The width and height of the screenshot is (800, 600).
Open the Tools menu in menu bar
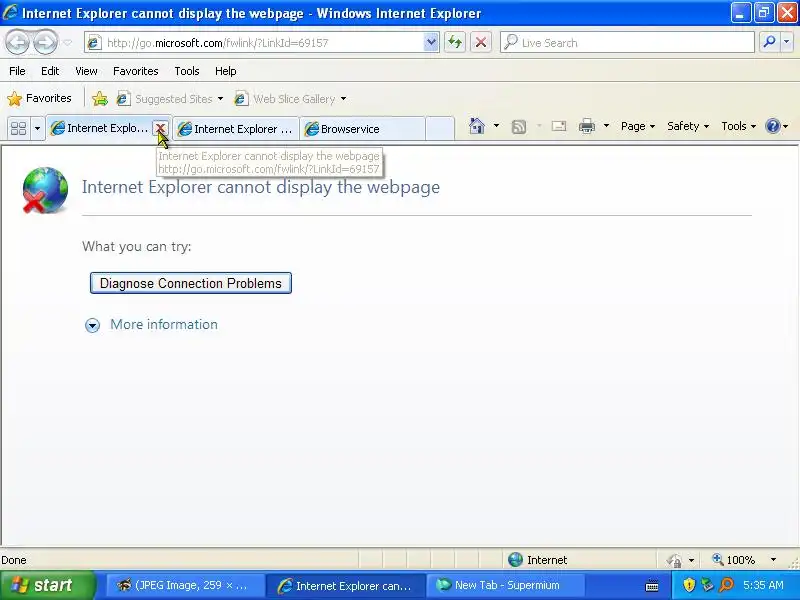pyautogui.click(x=187, y=71)
